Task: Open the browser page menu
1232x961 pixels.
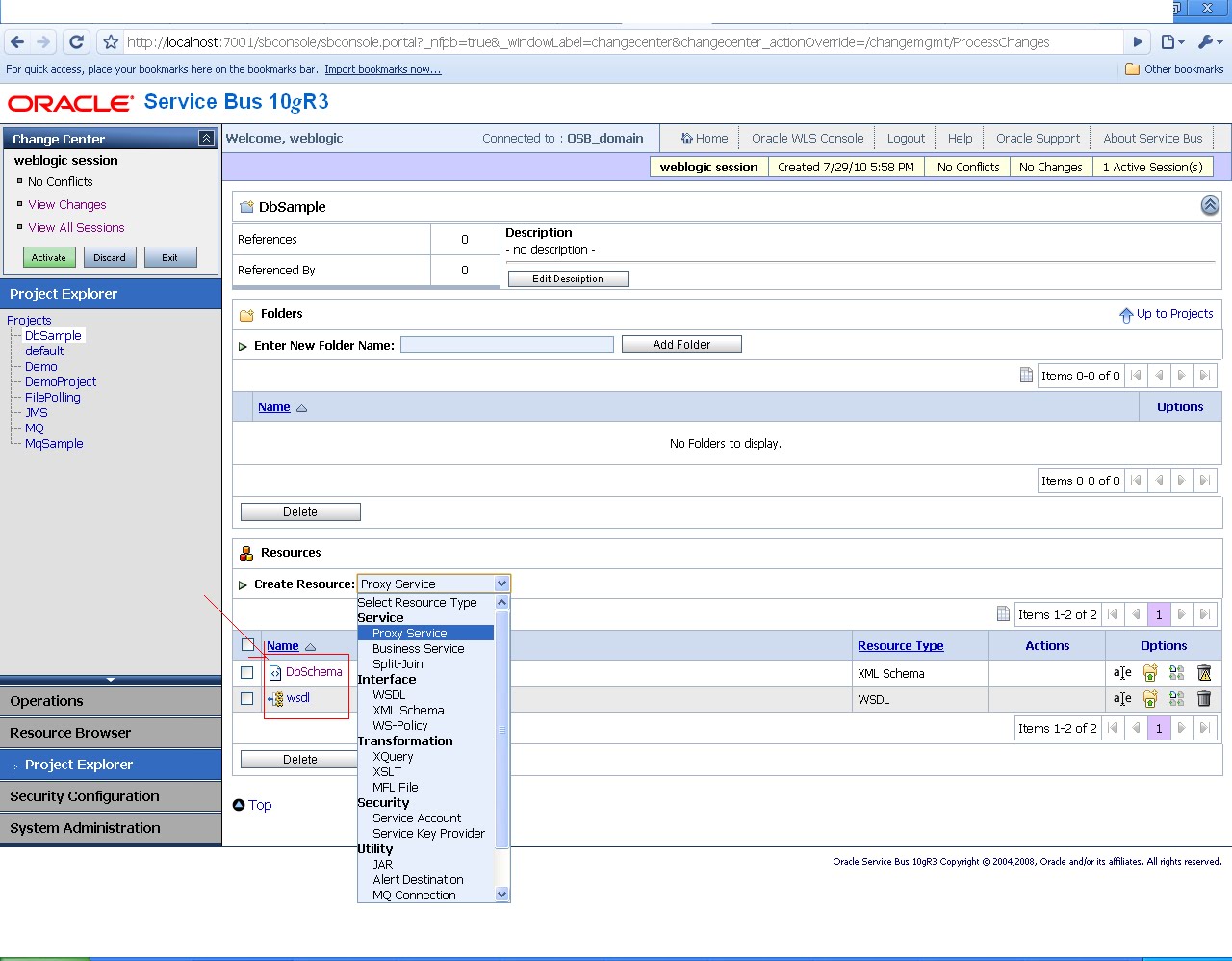Action: tap(1171, 42)
